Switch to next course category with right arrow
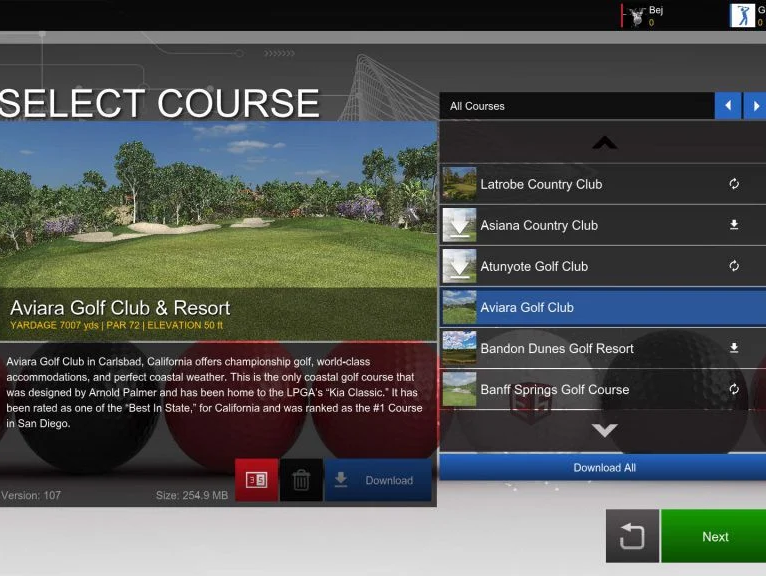This screenshot has width=766, height=576. coord(756,106)
